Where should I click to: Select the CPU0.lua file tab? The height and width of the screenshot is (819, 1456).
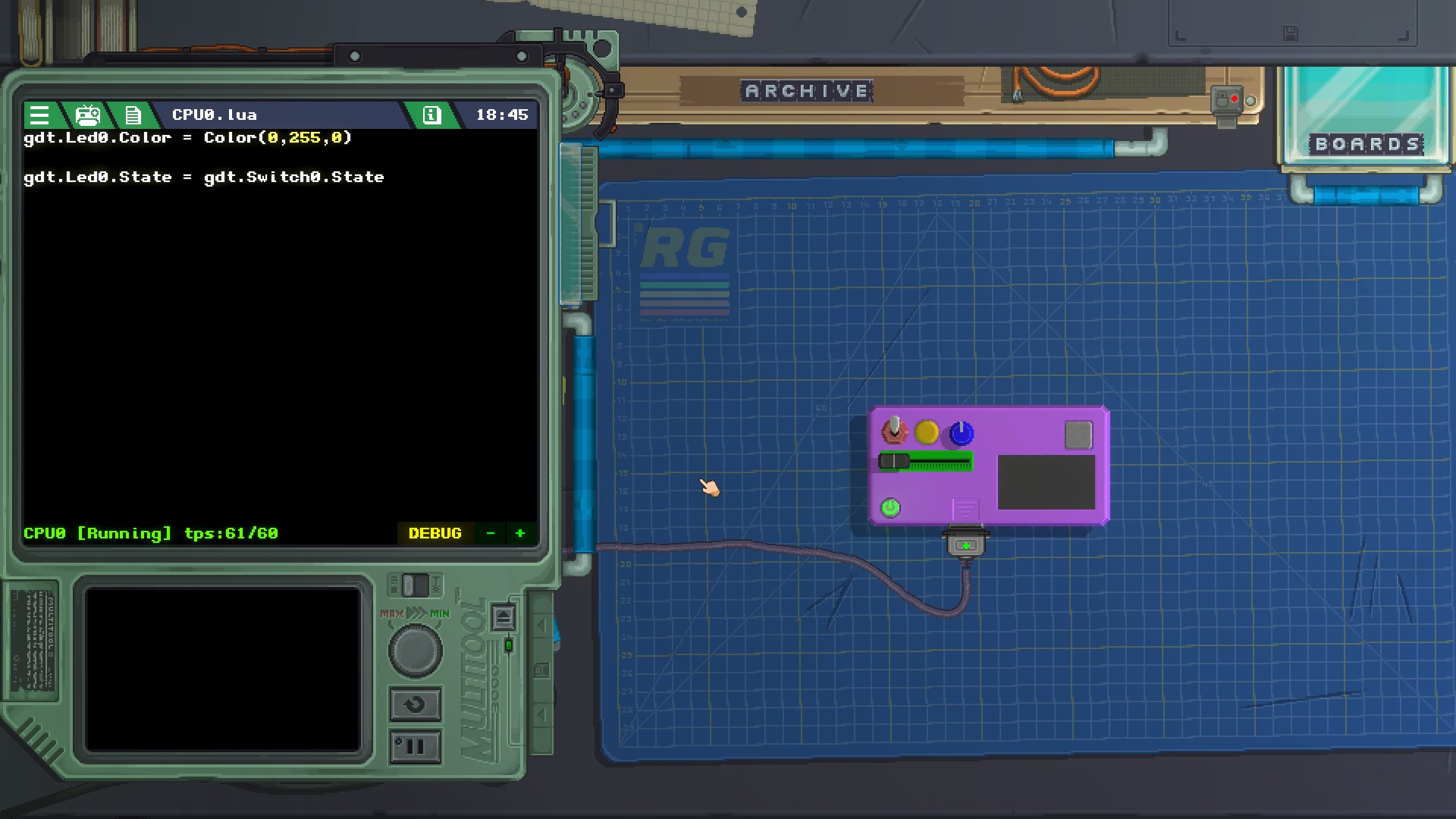(x=214, y=115)
